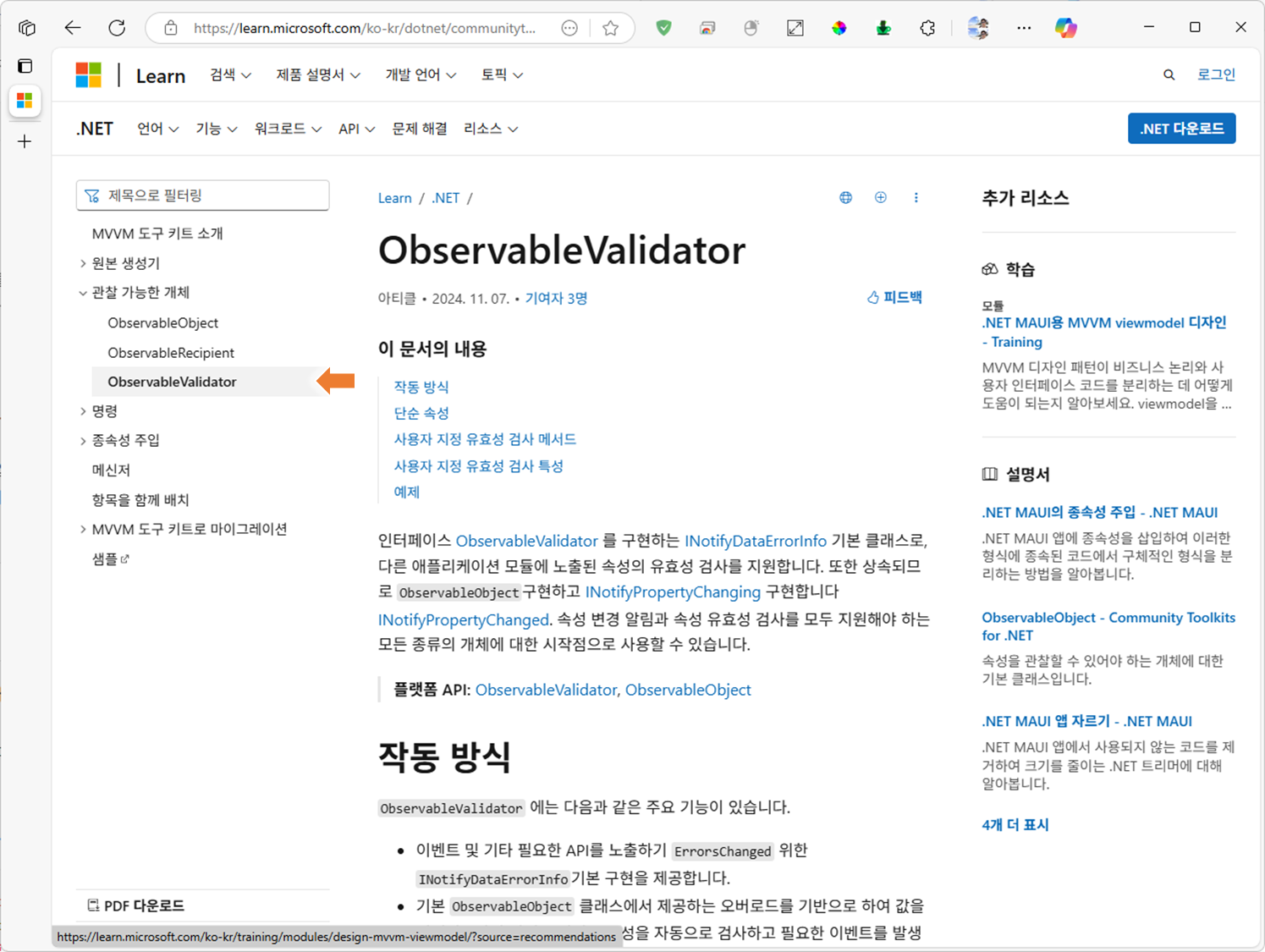Open .NET MAUI용 MVVM viewmodel 디자인 training

pos(1103,332)
